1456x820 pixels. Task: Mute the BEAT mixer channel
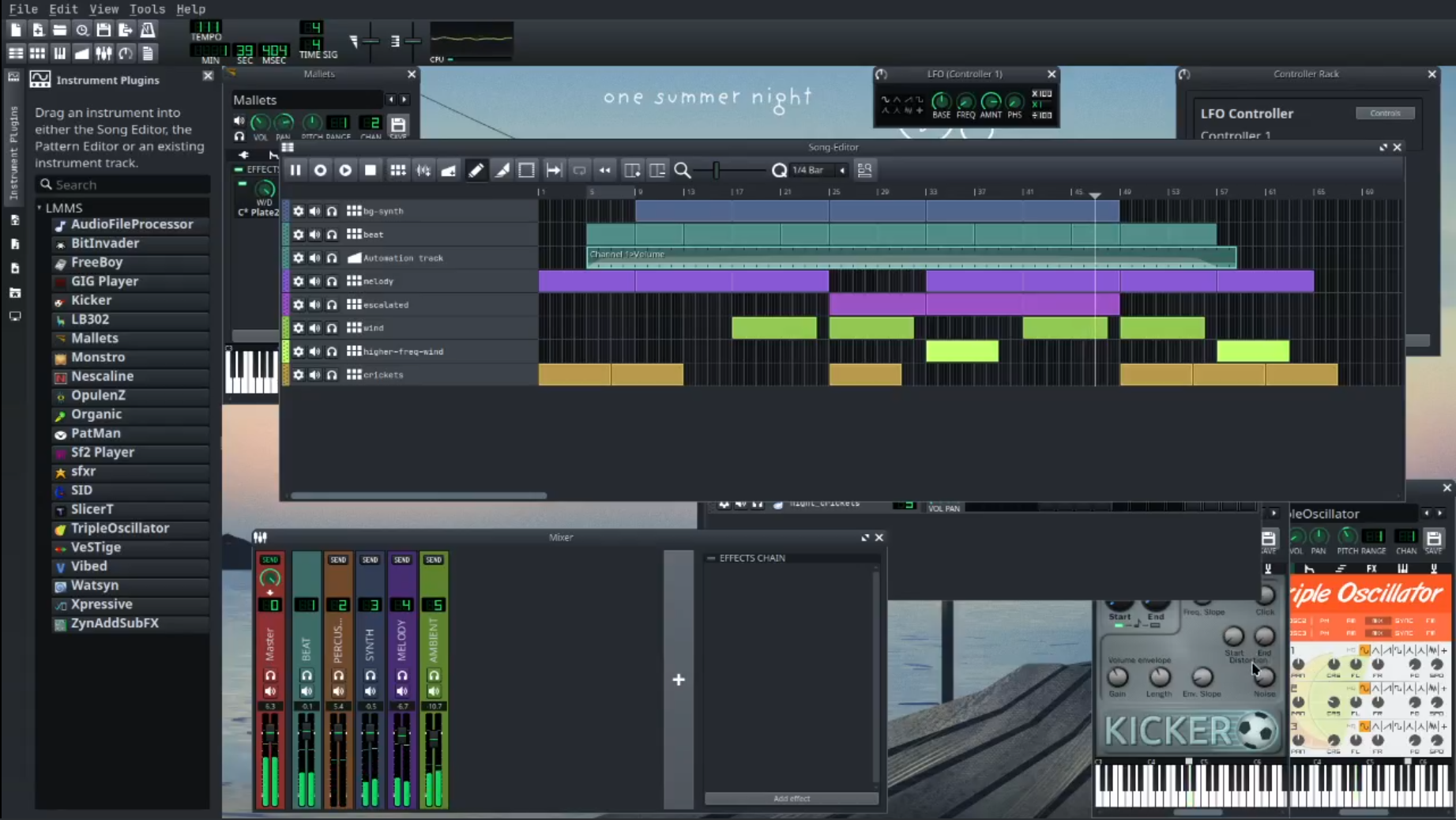click(307, 691)
